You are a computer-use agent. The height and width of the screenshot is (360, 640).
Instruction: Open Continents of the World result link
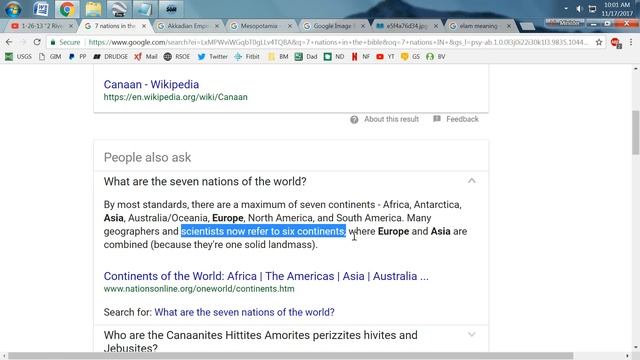tap(266, 276)
